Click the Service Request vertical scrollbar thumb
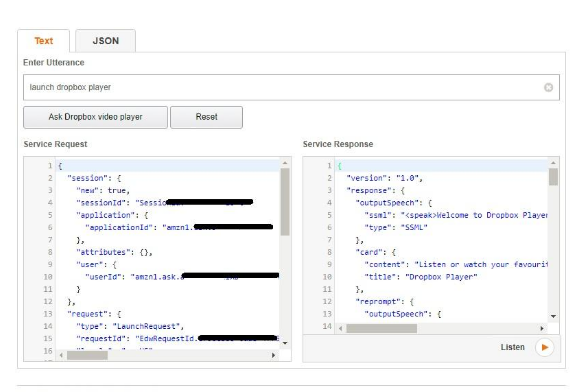 285,202
